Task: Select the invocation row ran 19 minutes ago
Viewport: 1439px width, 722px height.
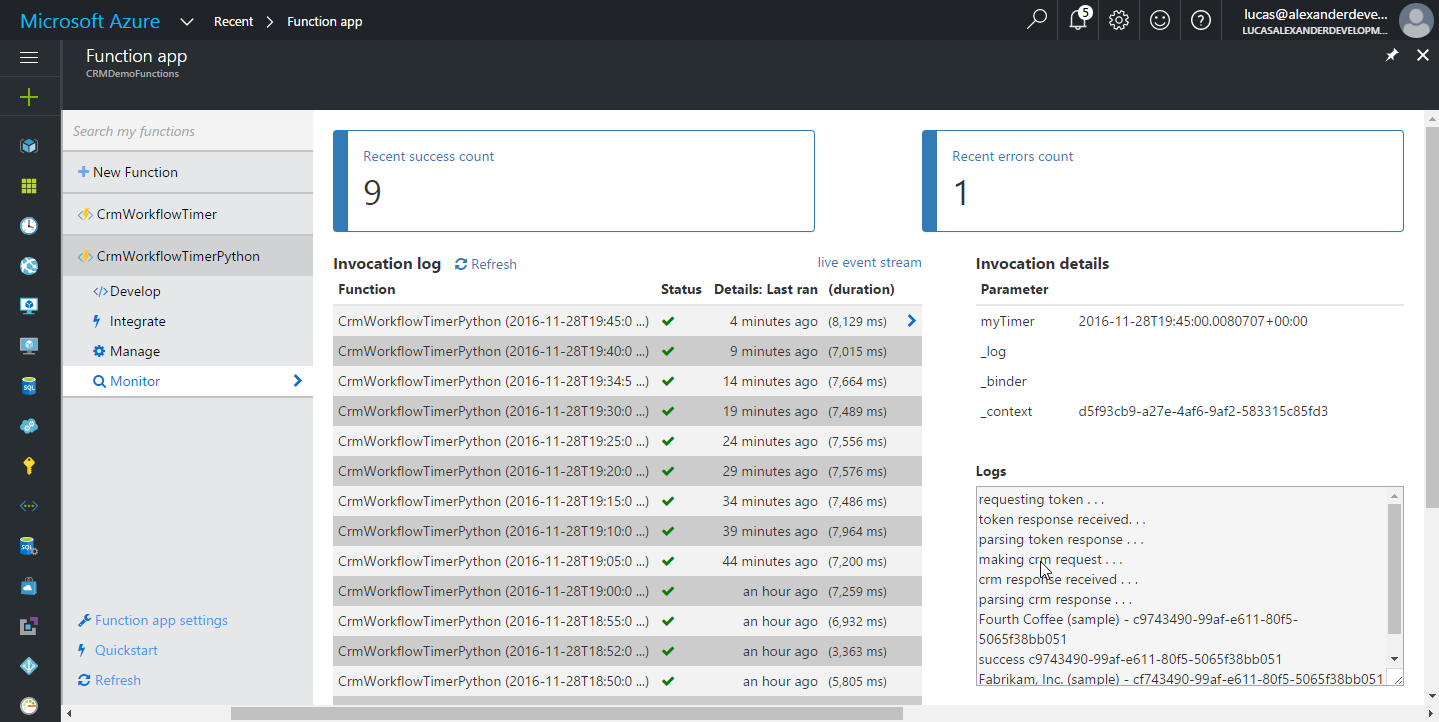Action: 627,411
